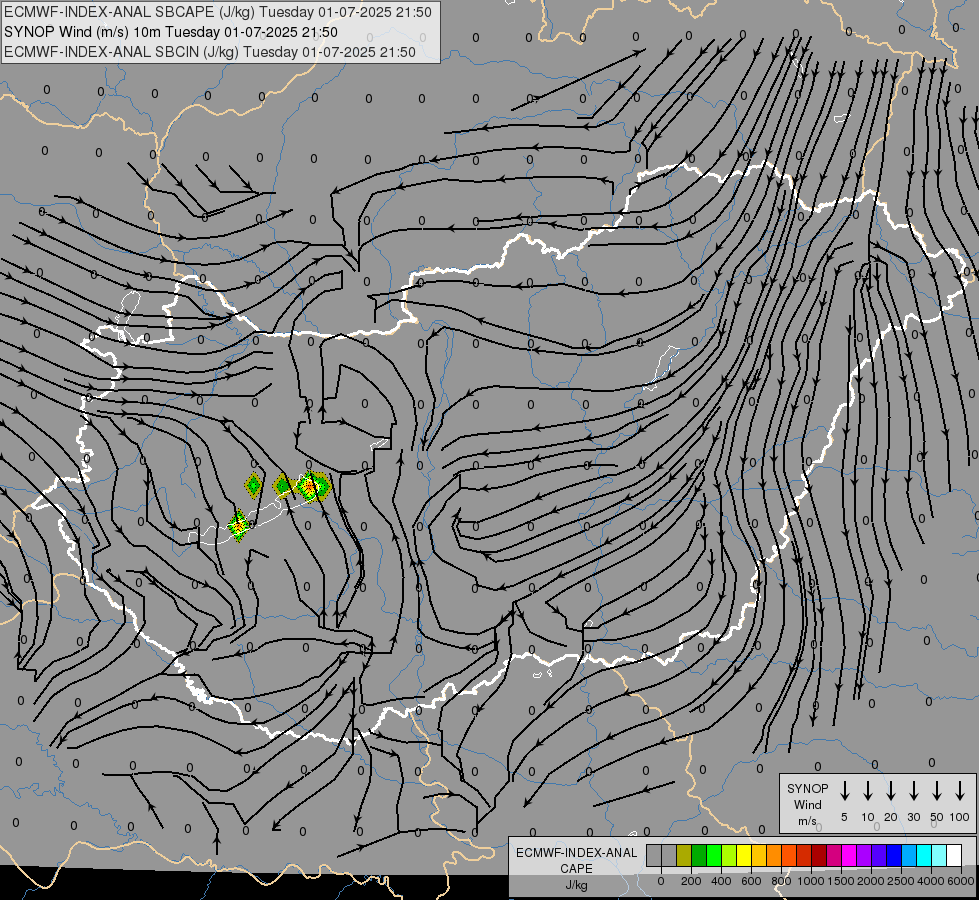
Task: Click the 1000 tick label on CAPE scale
Action: point(811,881)
